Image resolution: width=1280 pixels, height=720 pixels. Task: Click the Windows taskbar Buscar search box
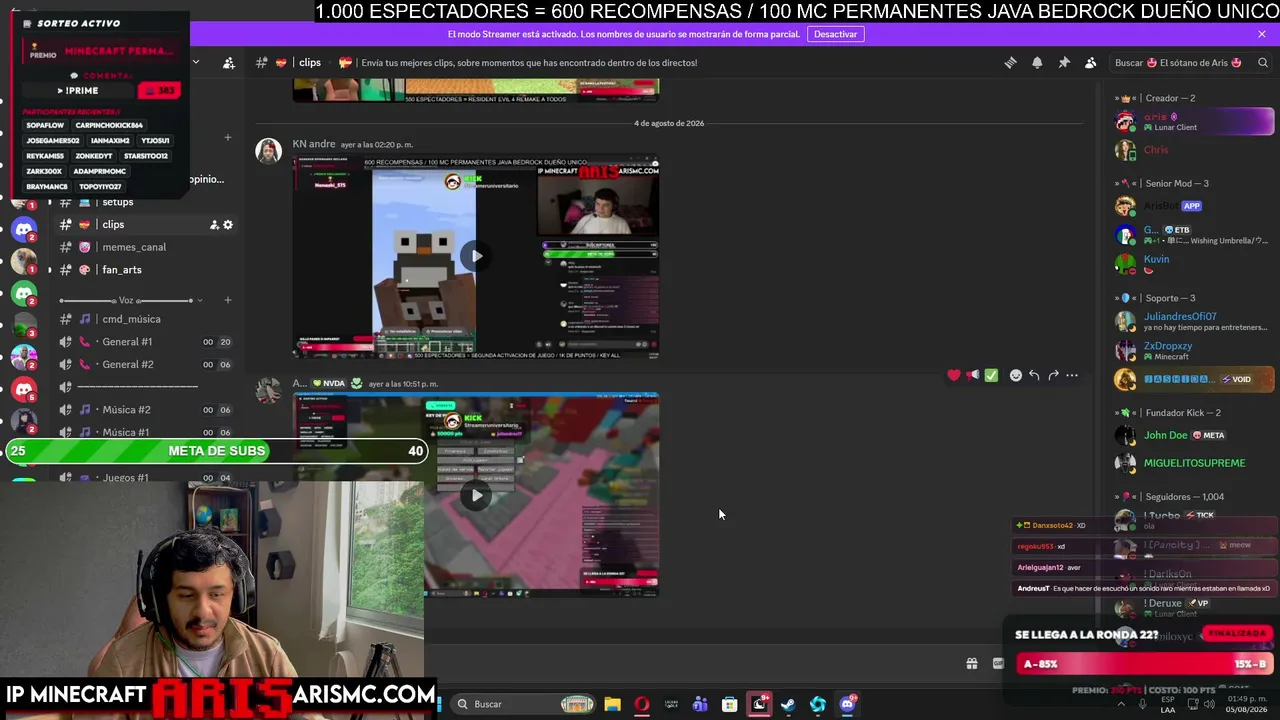point(524,704)
